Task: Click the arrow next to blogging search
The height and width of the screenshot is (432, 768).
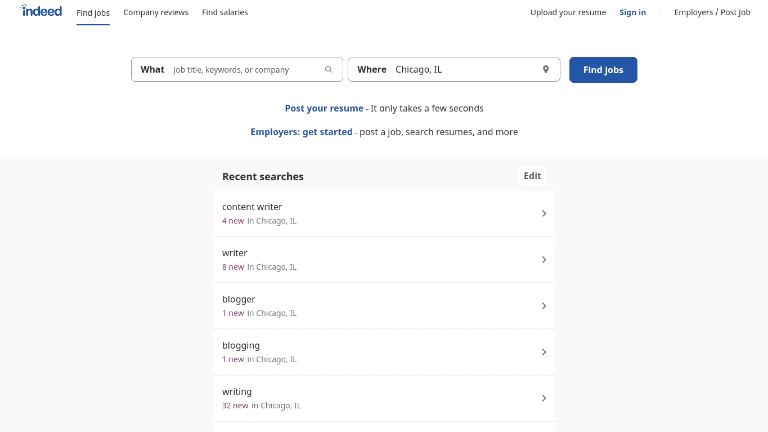Action: [543, 352]
